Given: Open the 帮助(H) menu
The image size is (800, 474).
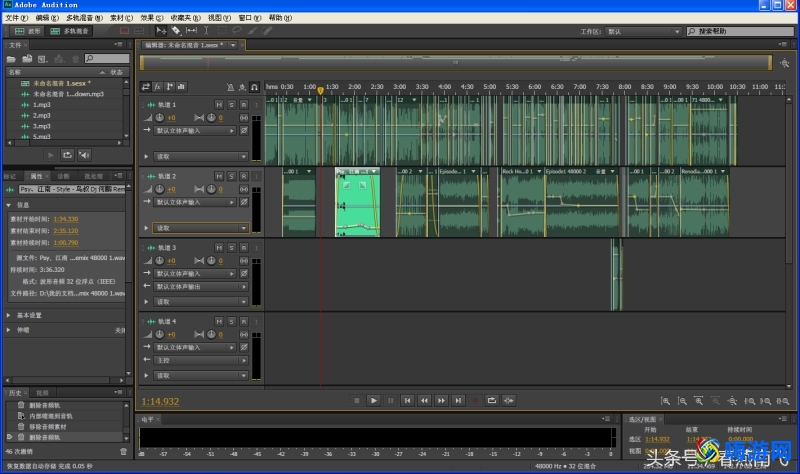Looking at the screenshot, I should point(280,18).
